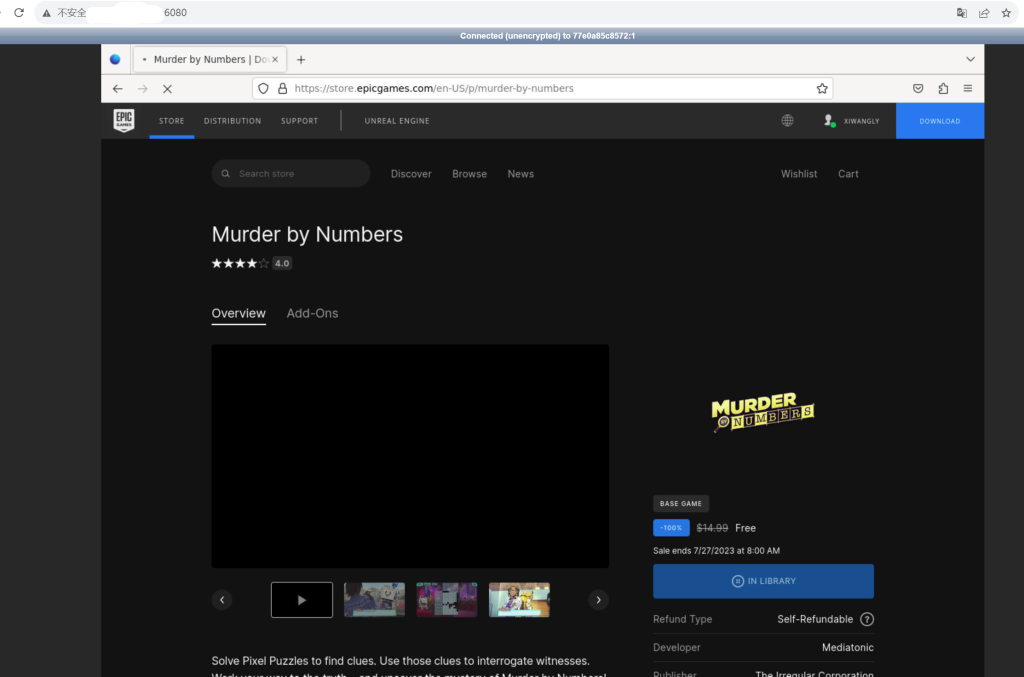Open the SUPPORT menu item
1024x677 pixels.
click(300, 121)
